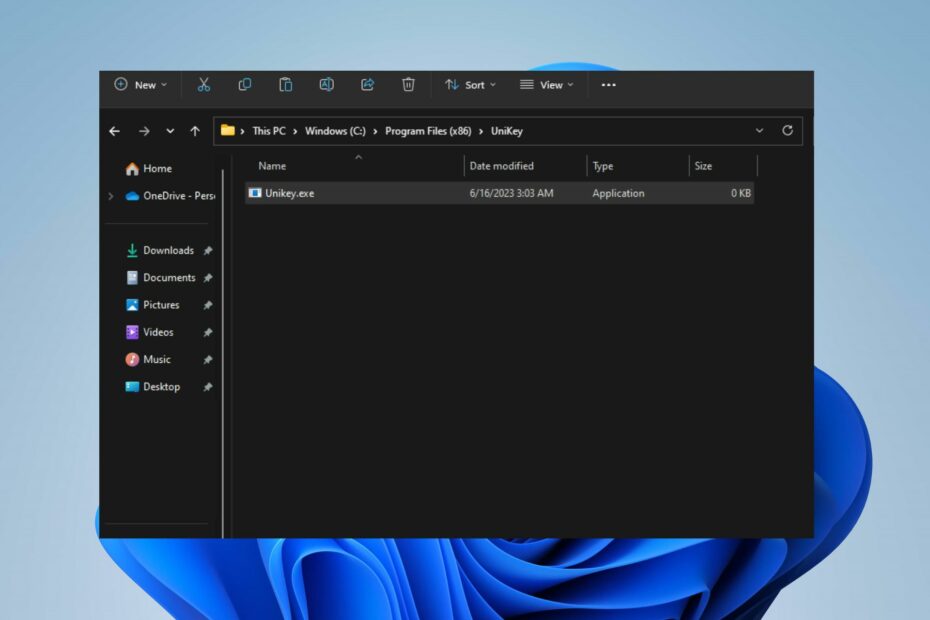The height and width of the screenshot is (620, 930).
Task: Click chevron after This PC breadcrumb
Action: click(x=295, y=131)
